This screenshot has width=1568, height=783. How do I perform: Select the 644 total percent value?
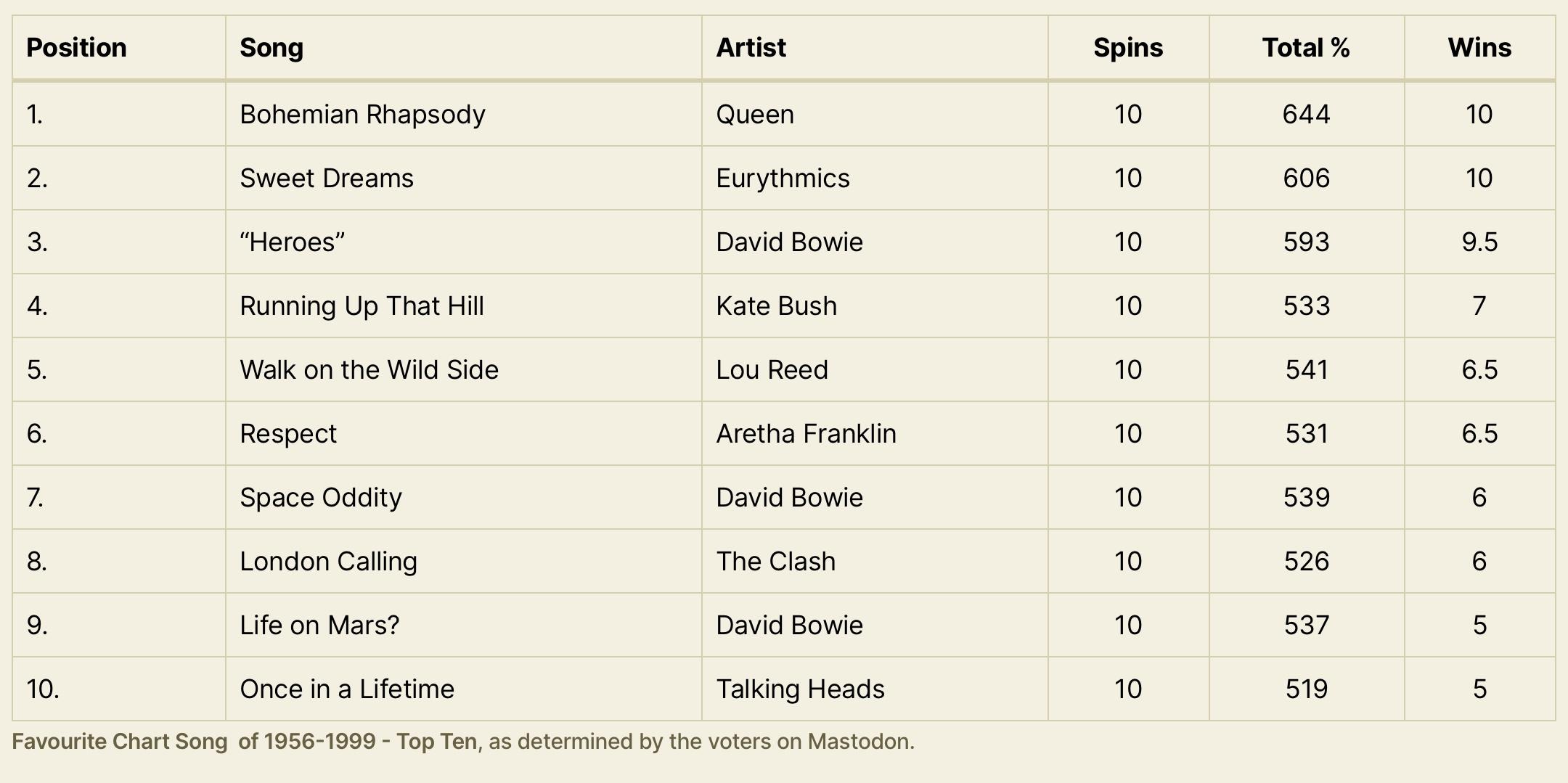click(x=1306, y=115)
